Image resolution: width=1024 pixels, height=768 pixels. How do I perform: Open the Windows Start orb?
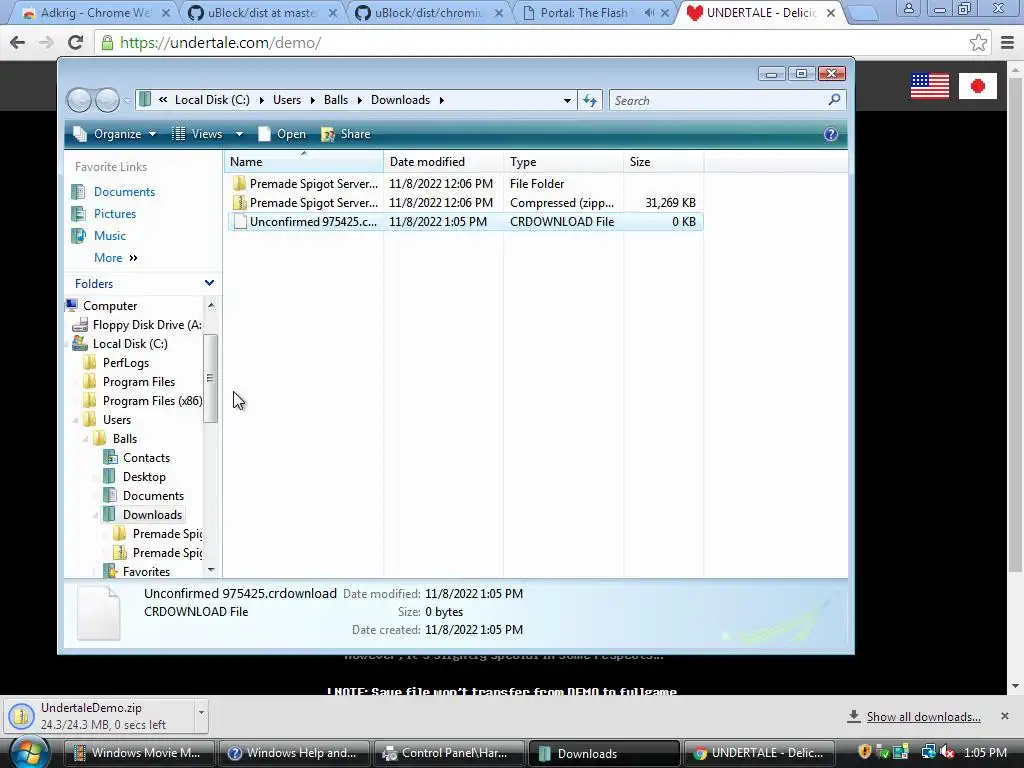coord(30,752)
